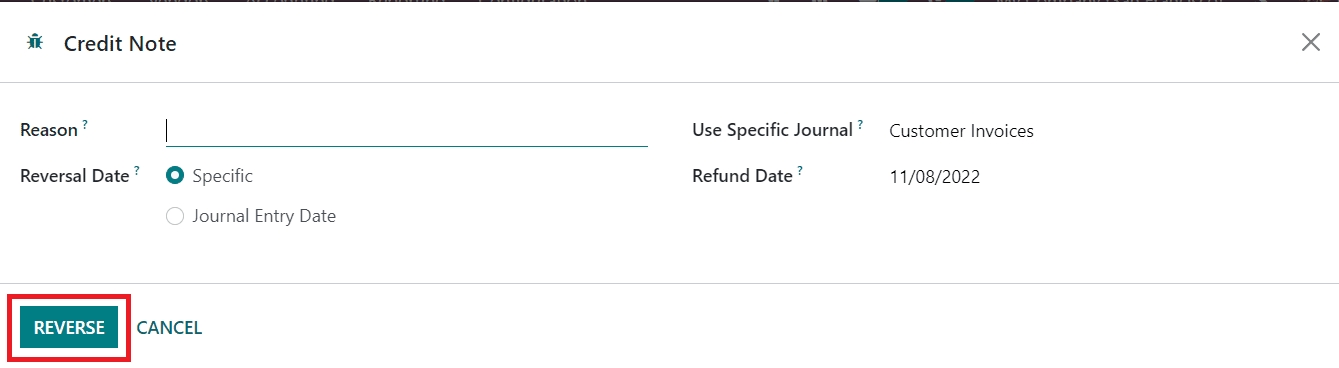Cancel the credit note with CANCEL
Image resolution: width=1339 pixels, height=368 pixels.
[x=169, y=328]
